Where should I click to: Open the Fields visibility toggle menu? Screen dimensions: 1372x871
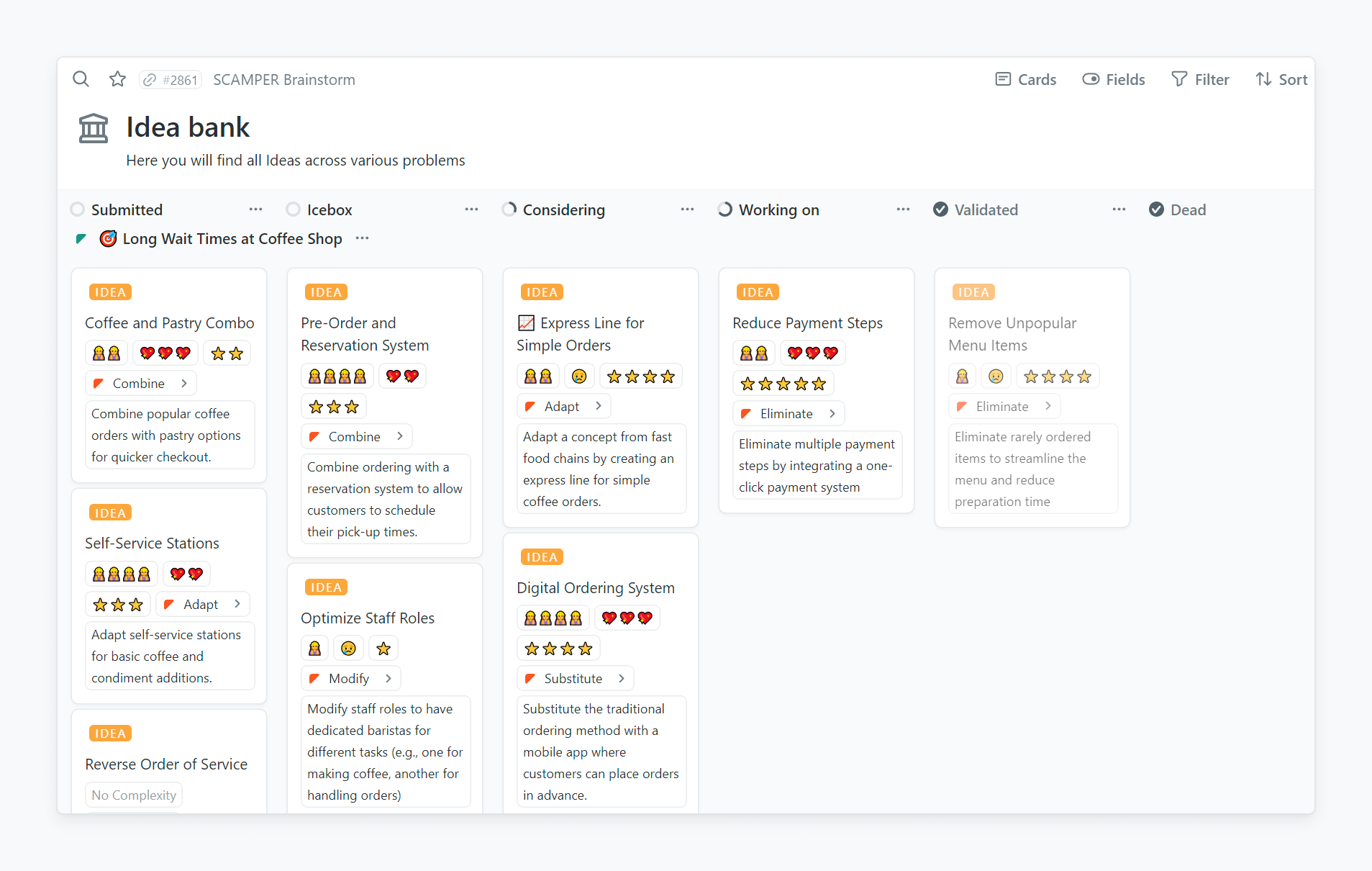[1113, 79]
